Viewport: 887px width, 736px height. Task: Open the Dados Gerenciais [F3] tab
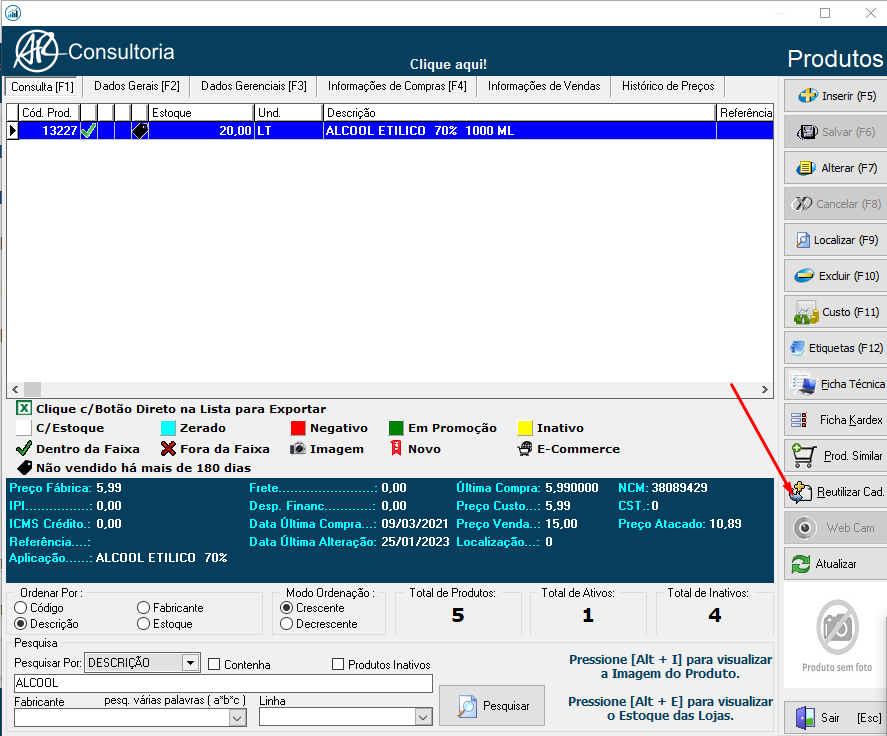pyautogui.click(x=254, y=86)
